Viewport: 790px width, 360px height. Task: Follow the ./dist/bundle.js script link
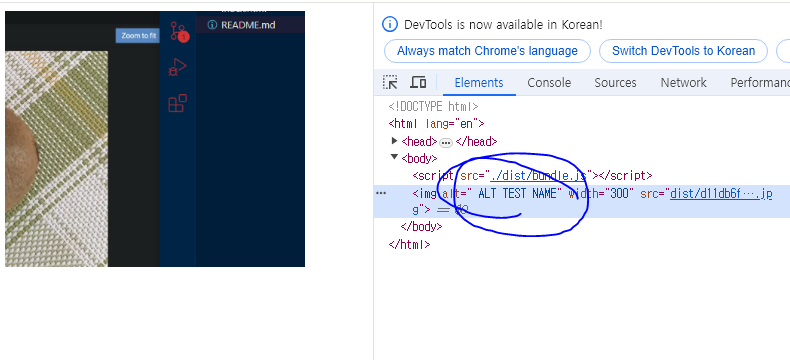[538, 176]
